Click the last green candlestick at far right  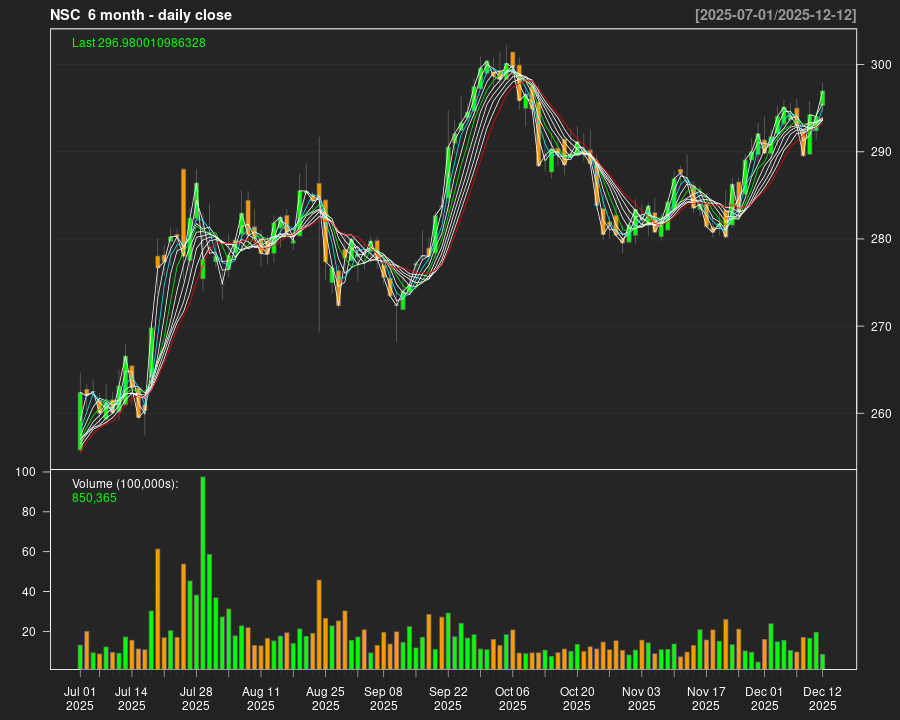(822, 97)
